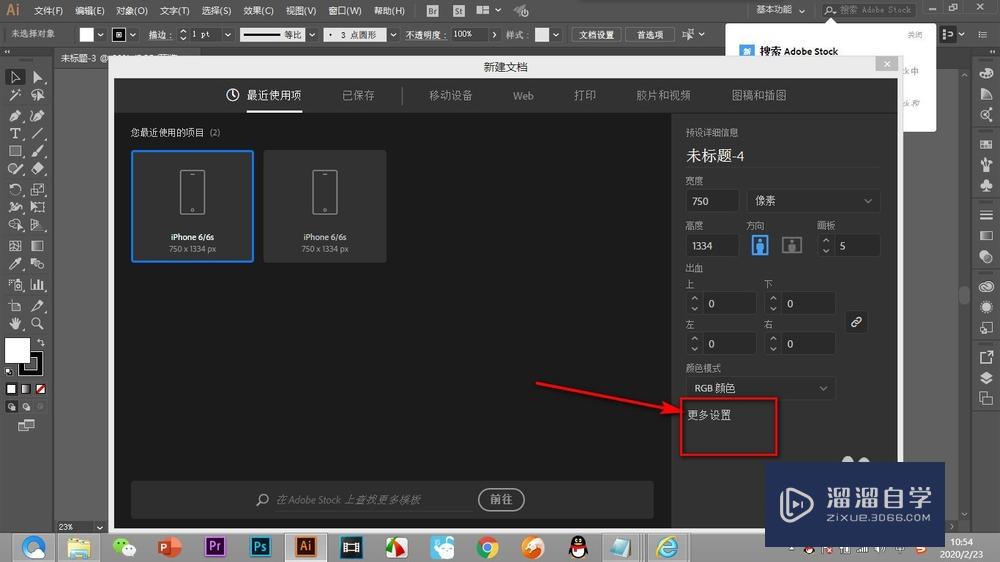Select the Eraser tool
This screenshot has height=562, width=1000.
tap(38, 169)
